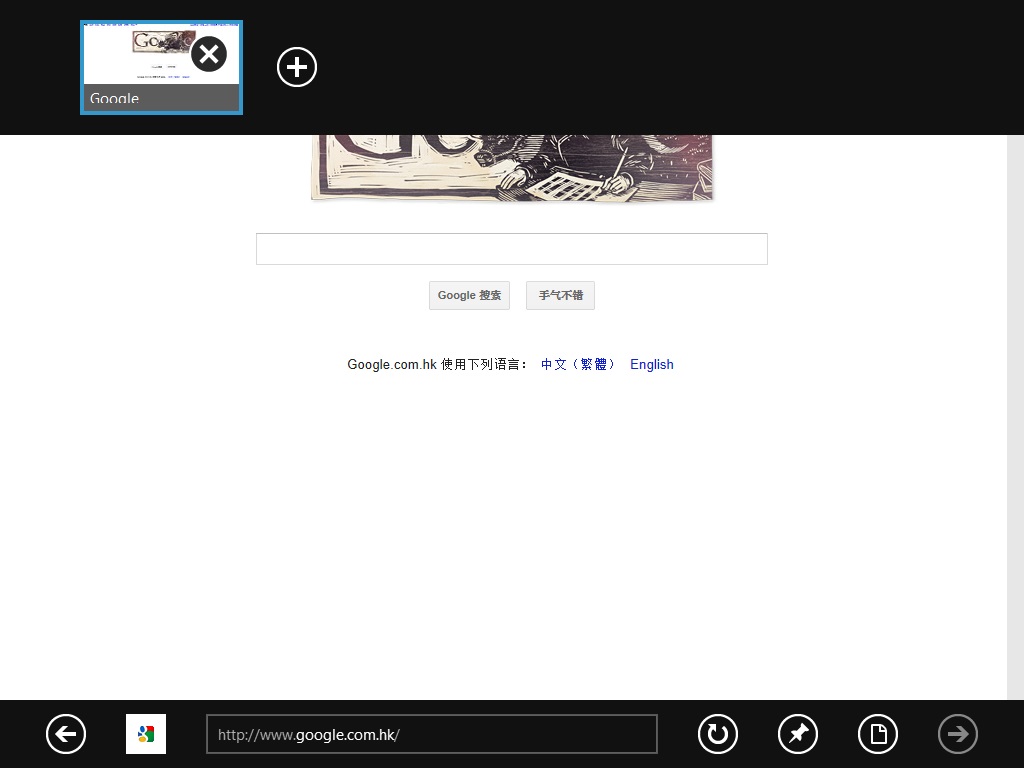Click the Google site favicon icon

click(x=146, y=734)
